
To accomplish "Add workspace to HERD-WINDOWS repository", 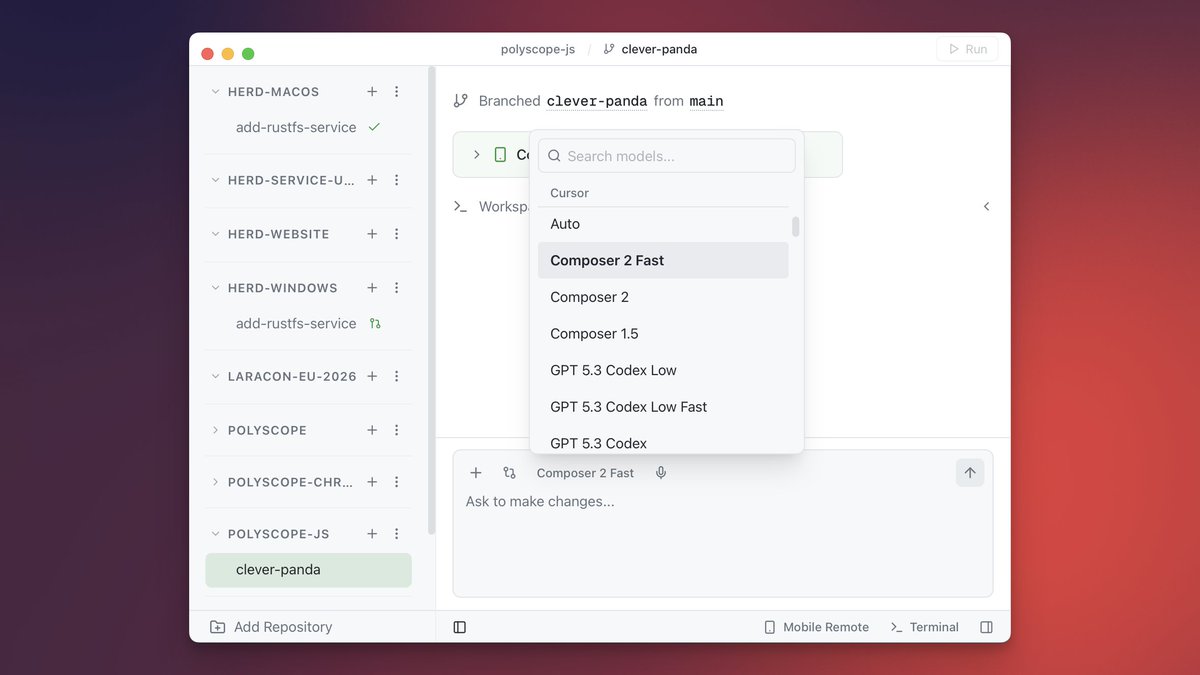I will click(x=372, y=288).
